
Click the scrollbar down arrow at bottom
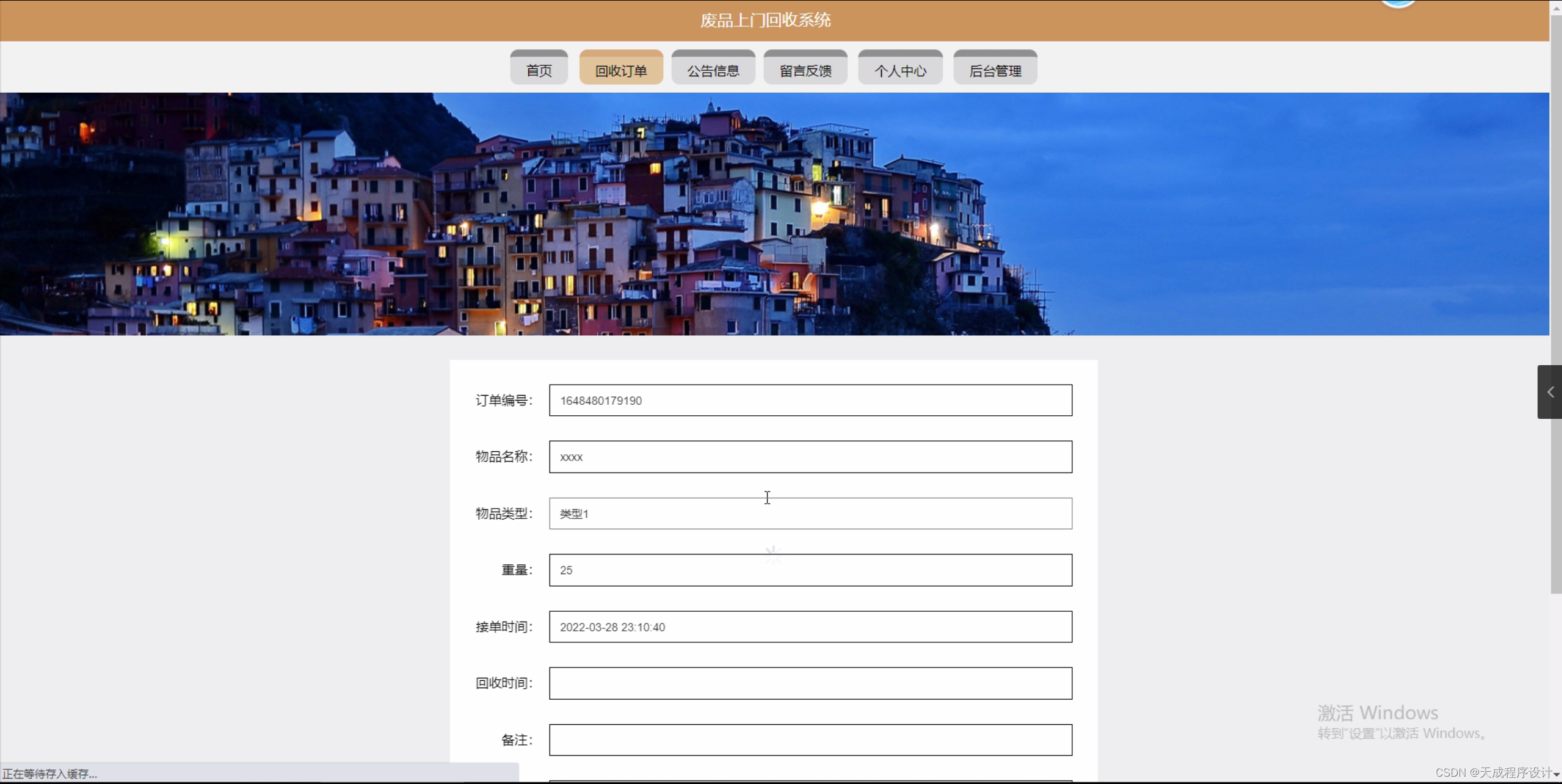1556,774
